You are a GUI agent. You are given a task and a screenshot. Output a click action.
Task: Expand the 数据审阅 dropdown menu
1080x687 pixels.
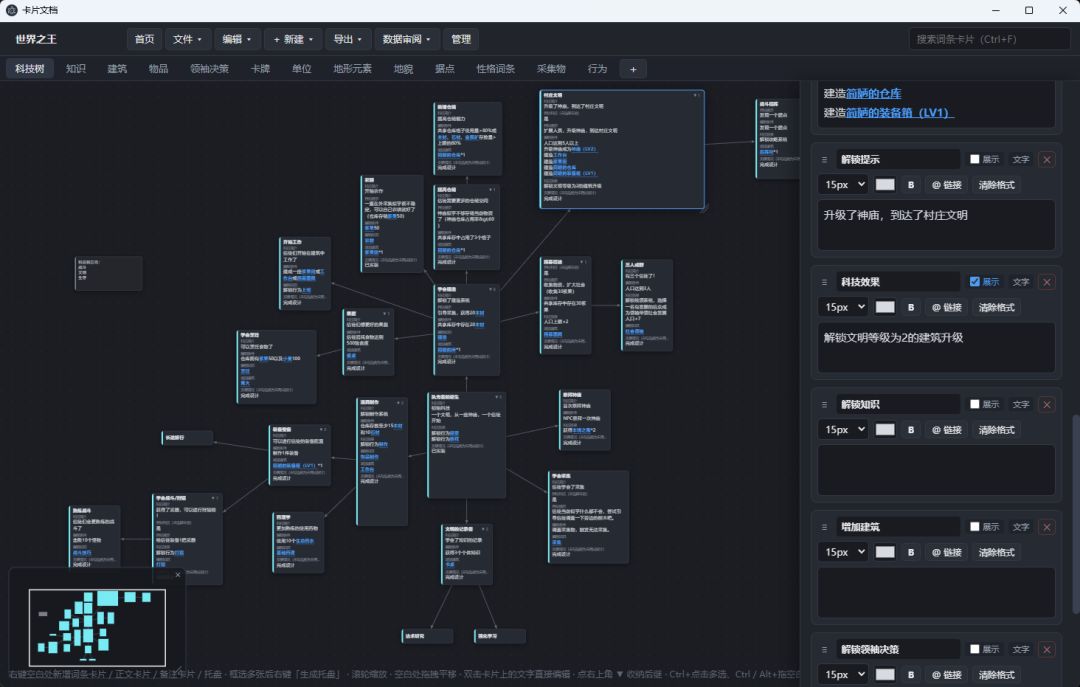coord(406,39)
